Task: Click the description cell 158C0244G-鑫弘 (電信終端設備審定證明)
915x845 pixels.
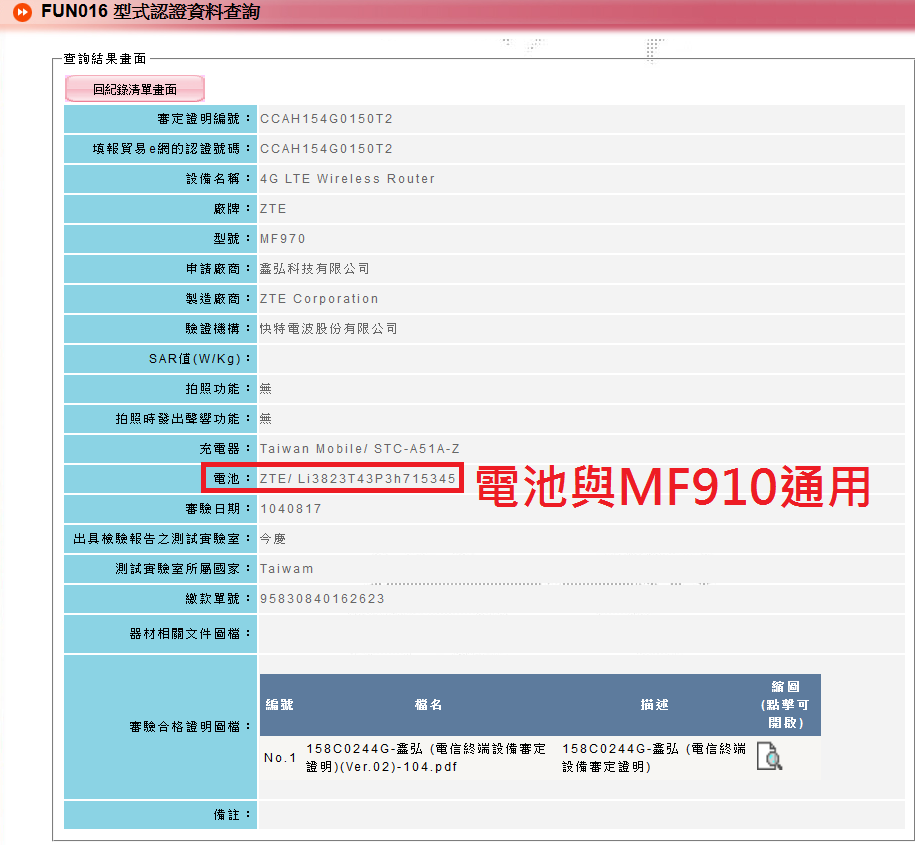Action: [654, 757]
